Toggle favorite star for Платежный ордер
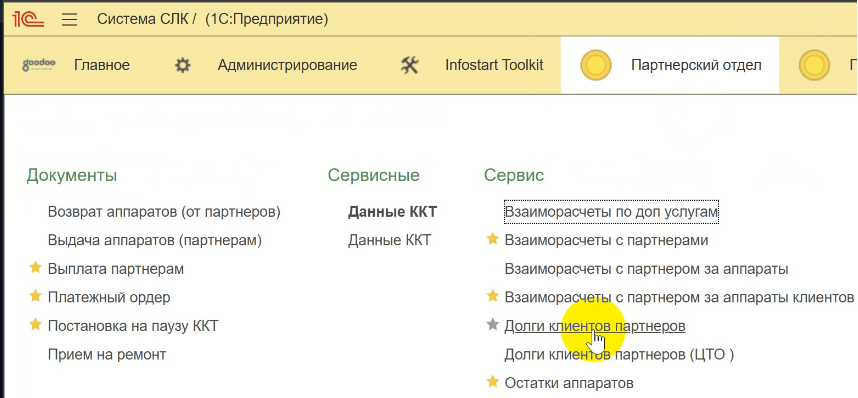858x398 pixels. point(36,296)
